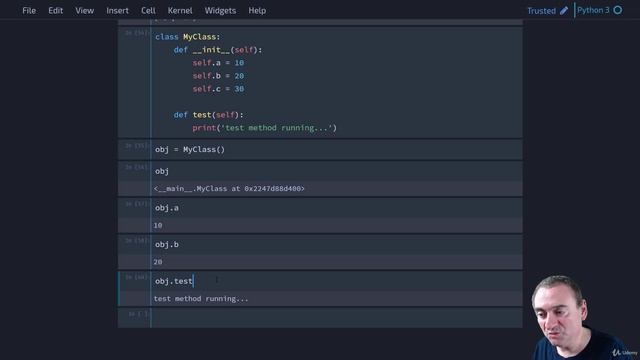The image size is (640, 360).
Task: Click the self.a = 10 line
Action: coord(218,63)
